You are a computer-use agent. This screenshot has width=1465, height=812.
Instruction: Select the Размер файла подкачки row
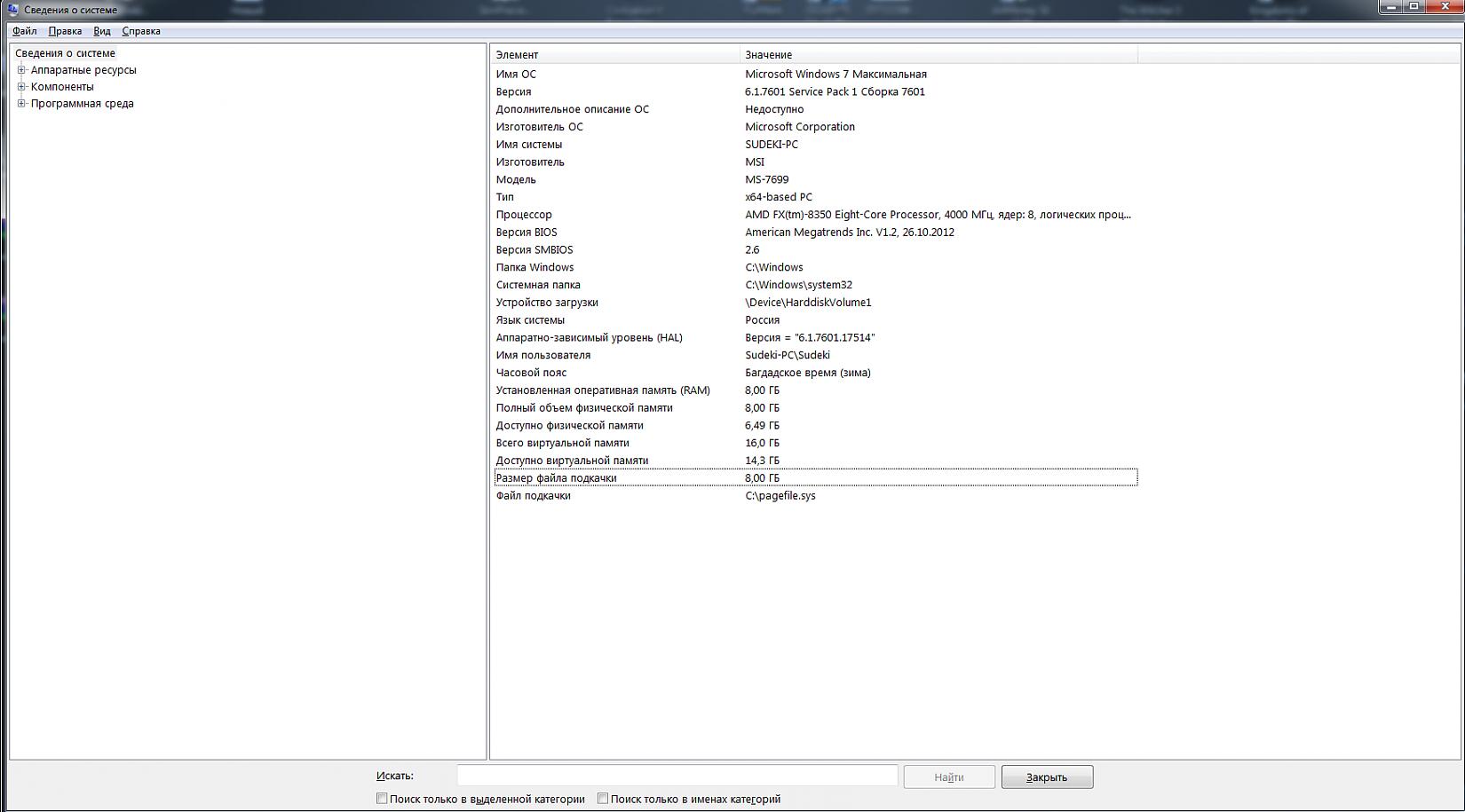(815, 478)
